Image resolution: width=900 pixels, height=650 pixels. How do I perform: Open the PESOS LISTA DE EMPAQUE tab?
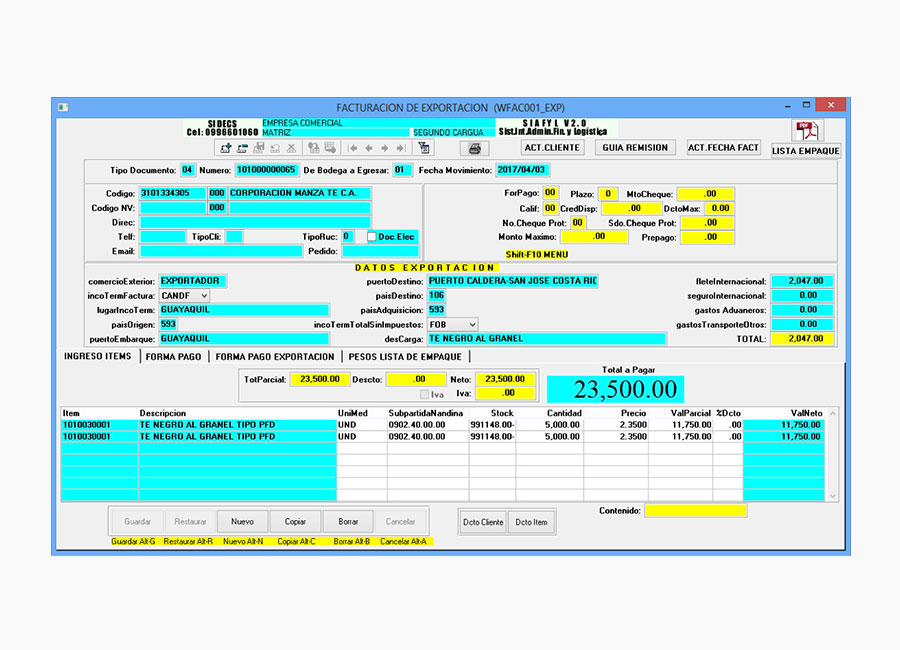click(x=405, y=357)
